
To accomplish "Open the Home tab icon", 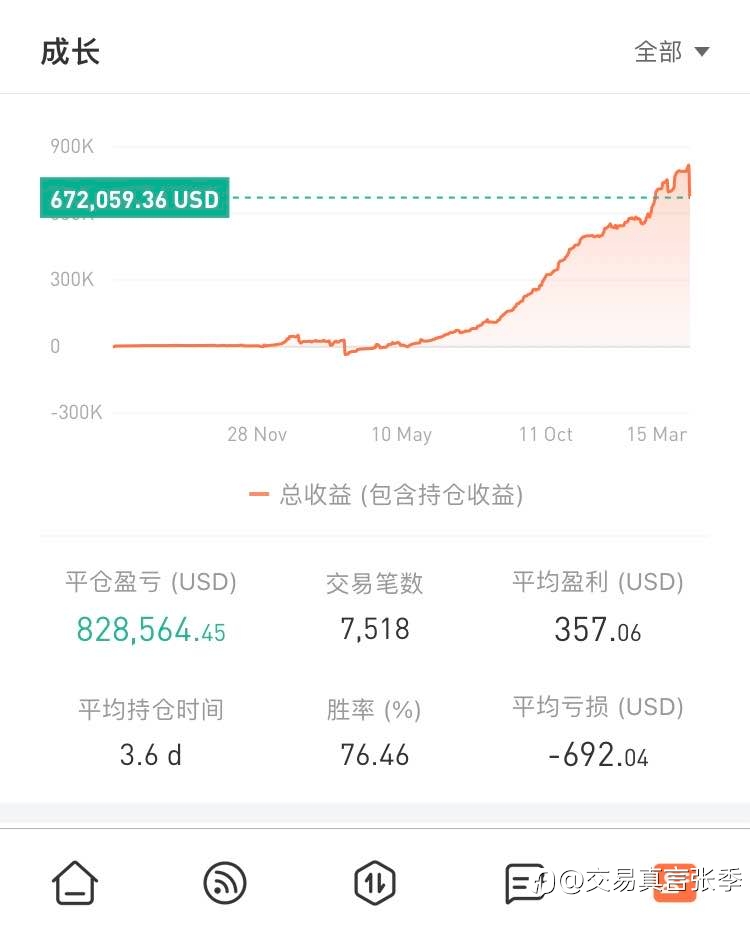I will click(x=75, y=882).
